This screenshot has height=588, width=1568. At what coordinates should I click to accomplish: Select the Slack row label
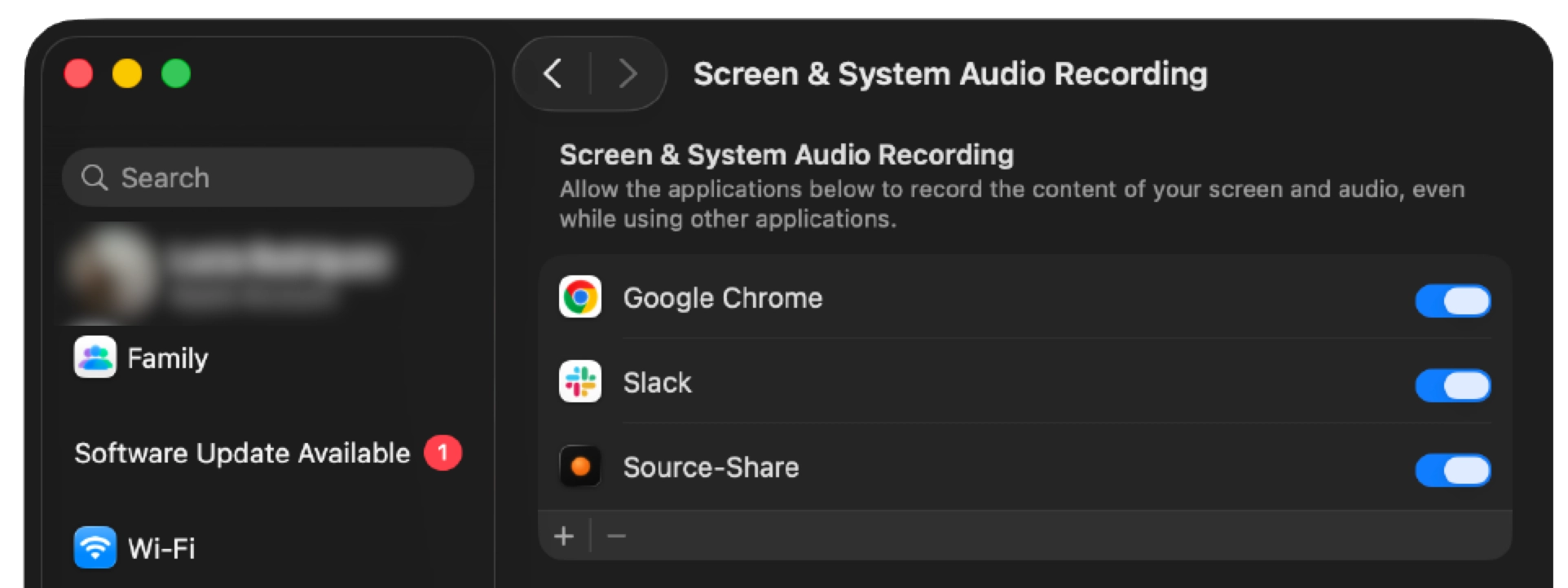point(657,383)
